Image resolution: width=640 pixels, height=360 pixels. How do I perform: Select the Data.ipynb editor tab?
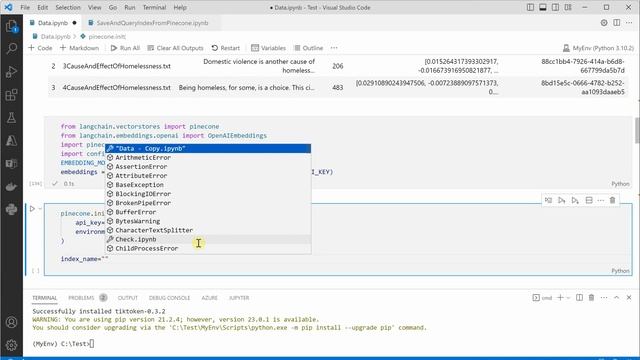click(x=53, y=23)
